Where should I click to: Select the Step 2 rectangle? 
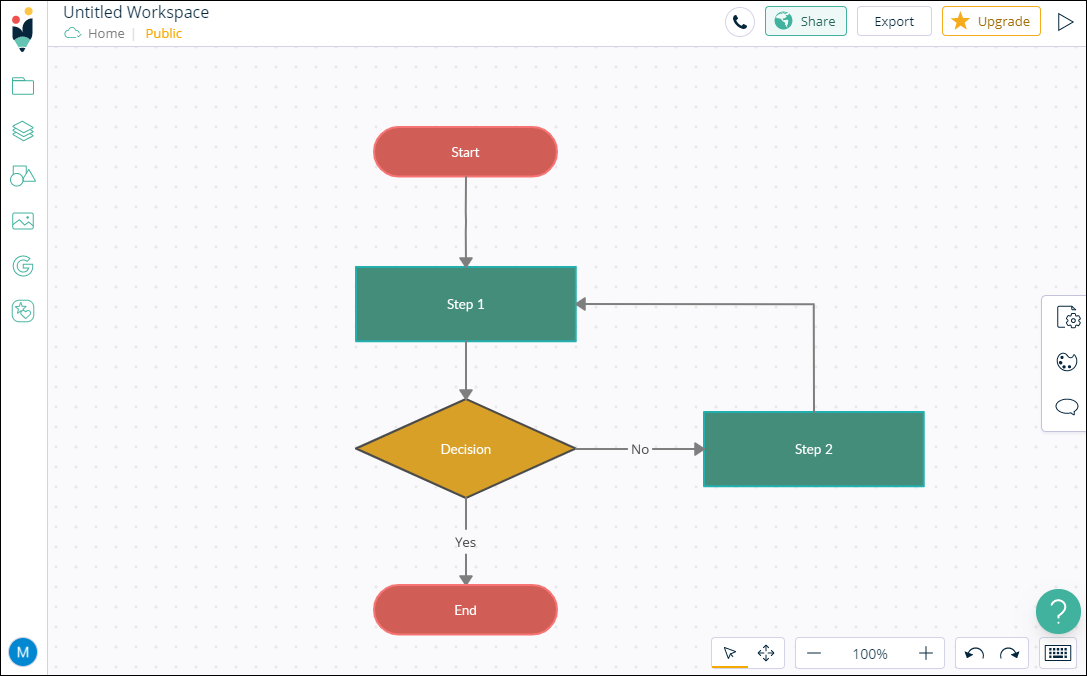pos(813,449)
